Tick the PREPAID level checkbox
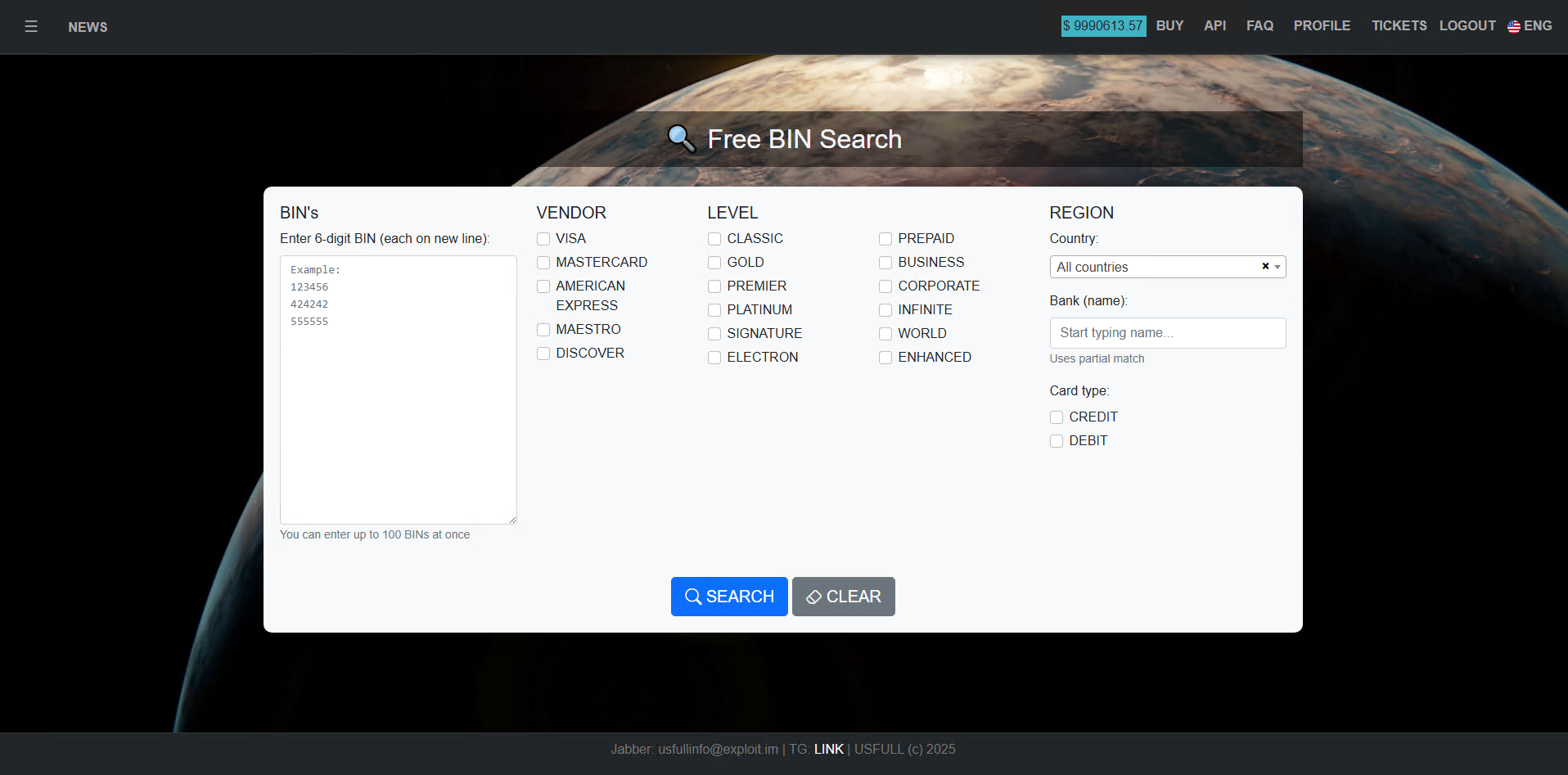The image size is (1568, 775). pos(885,239)
